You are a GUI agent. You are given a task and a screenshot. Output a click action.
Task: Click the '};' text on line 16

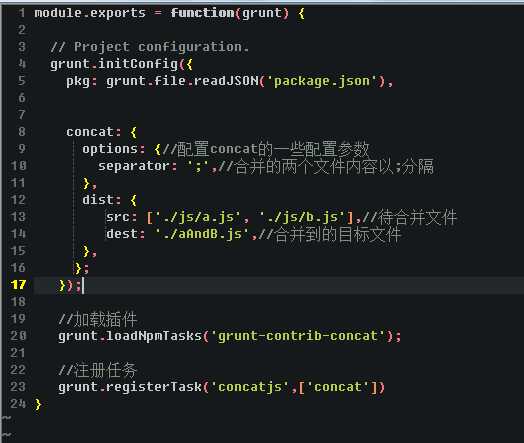[x=82, y=268]
